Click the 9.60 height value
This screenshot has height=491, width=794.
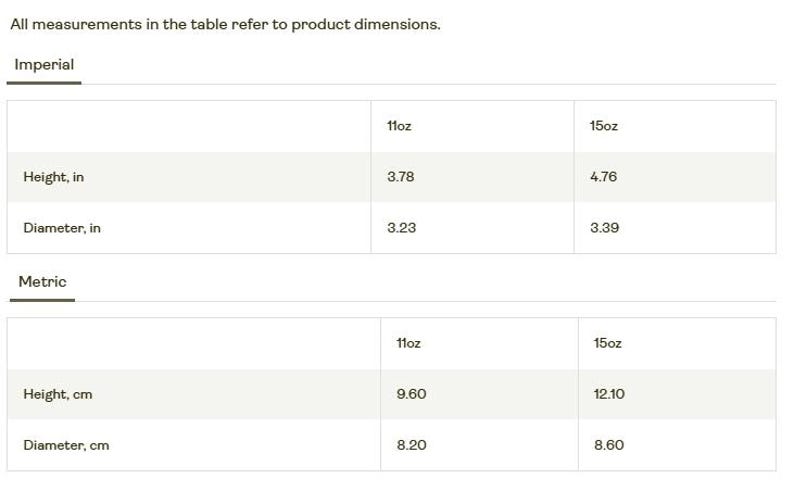pyautogui.click(x=412, y=394)
